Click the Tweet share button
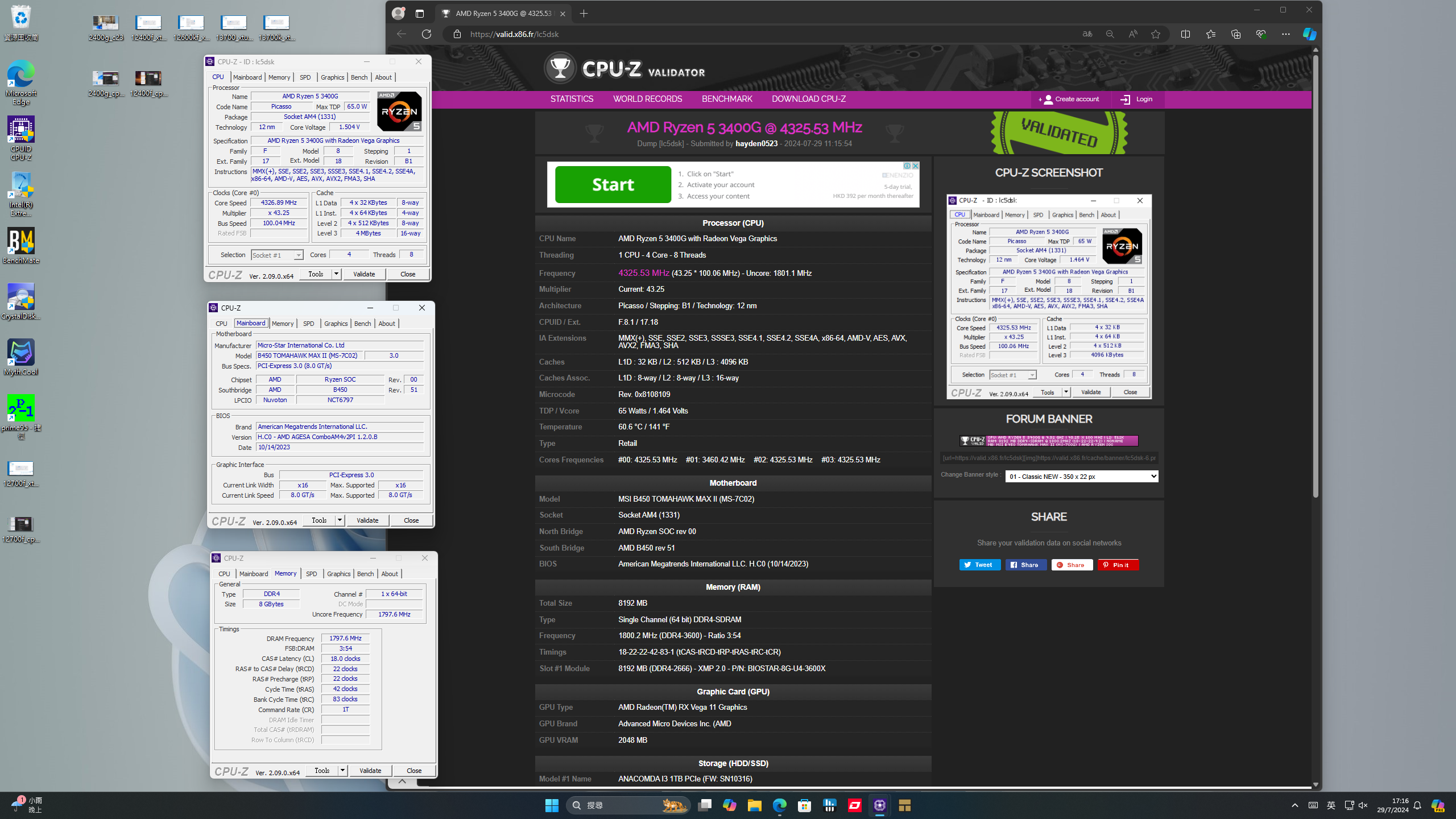This screenshot has height=819, width=1456. [x=979, y=565]
